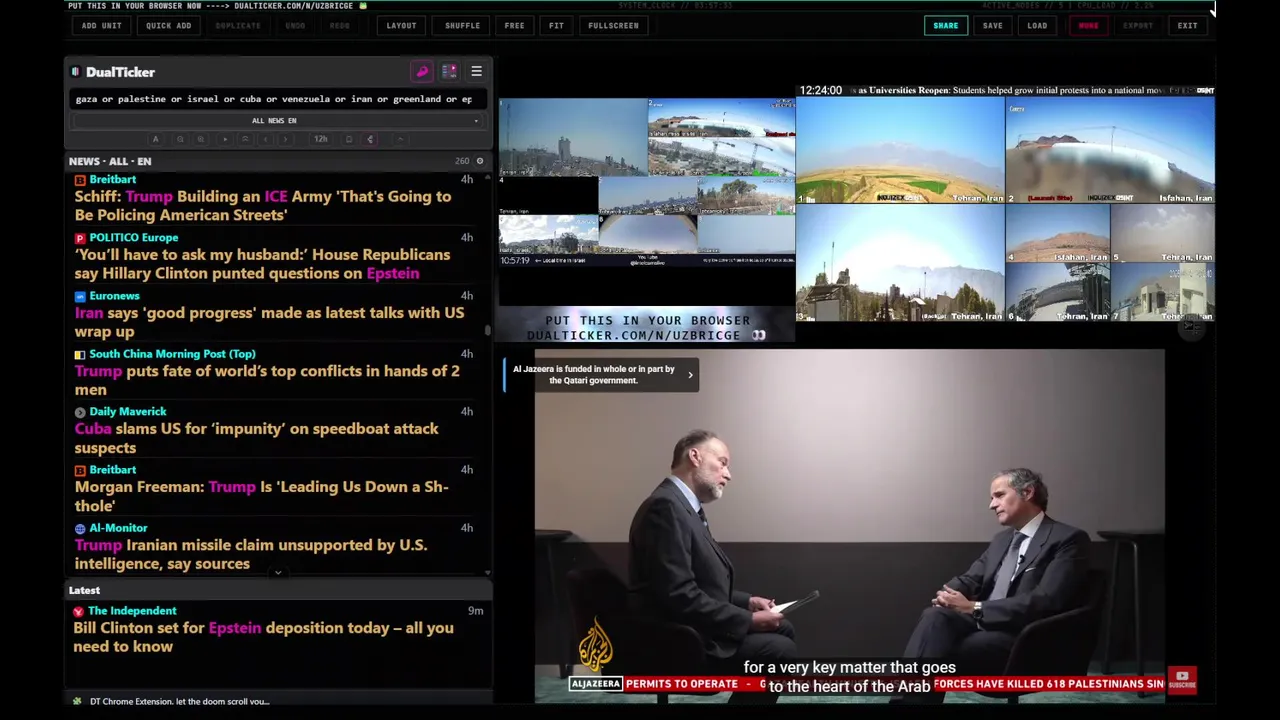Click the 260 item count in news header

(x=462, y=161)
